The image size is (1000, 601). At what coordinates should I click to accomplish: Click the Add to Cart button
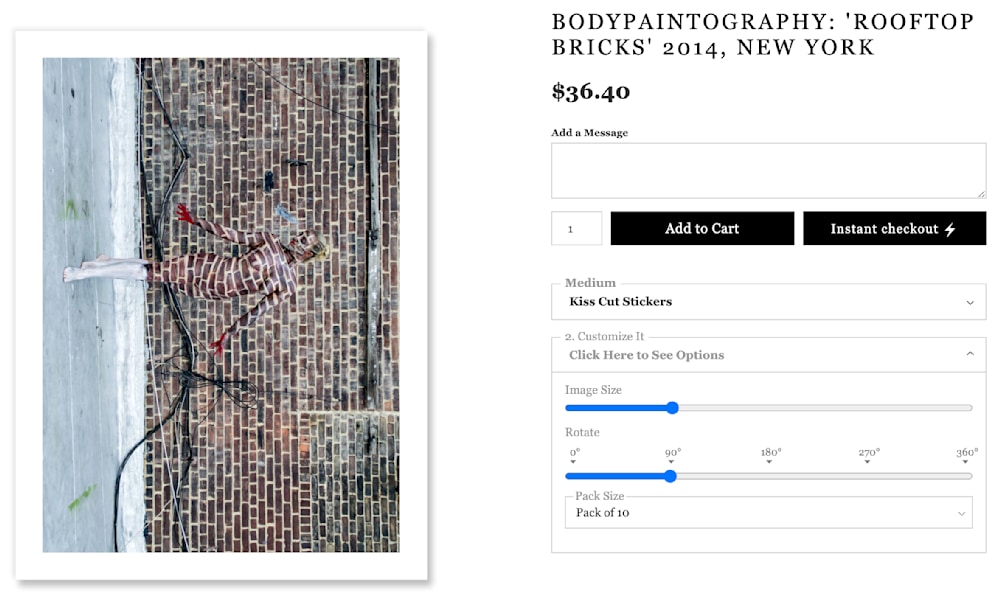point(702,228)
